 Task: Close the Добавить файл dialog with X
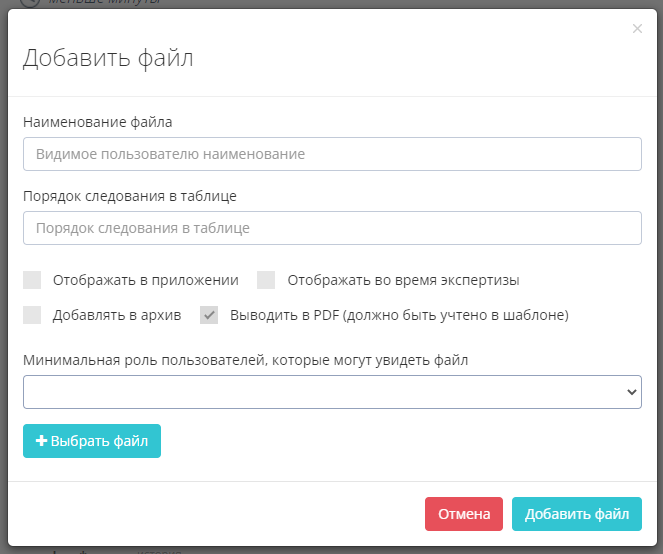tap(637, 29)
